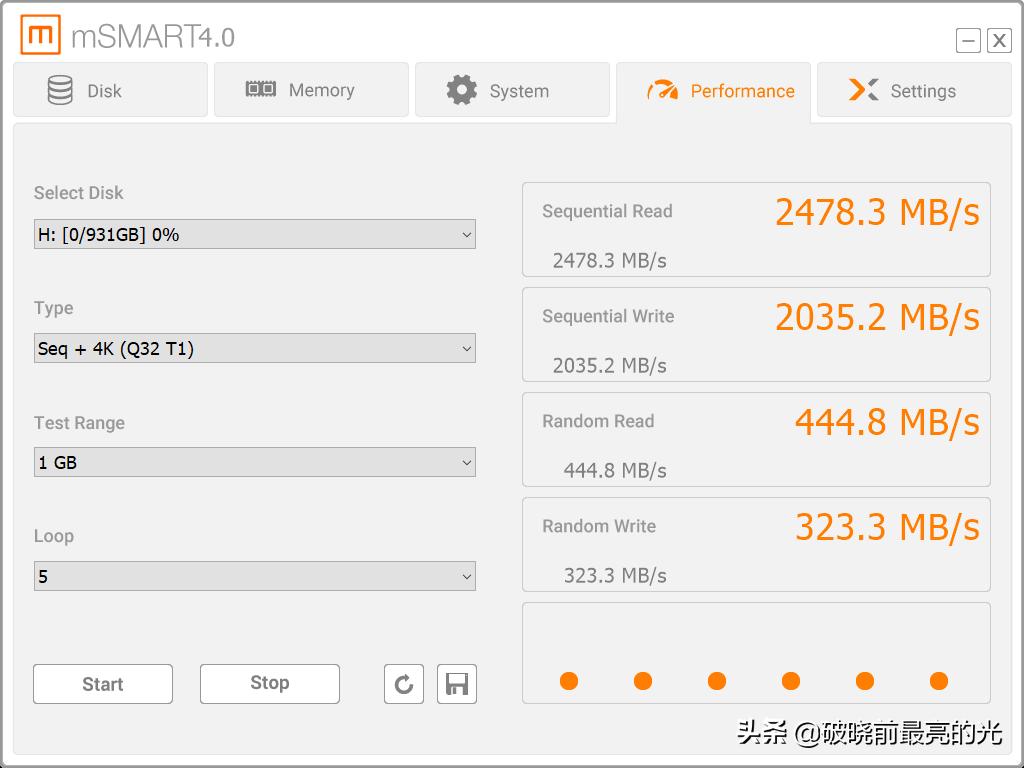Click the Sequential Read label
Image resolution: width=1024 pixels, height=768 pixels.
(607, 212)
